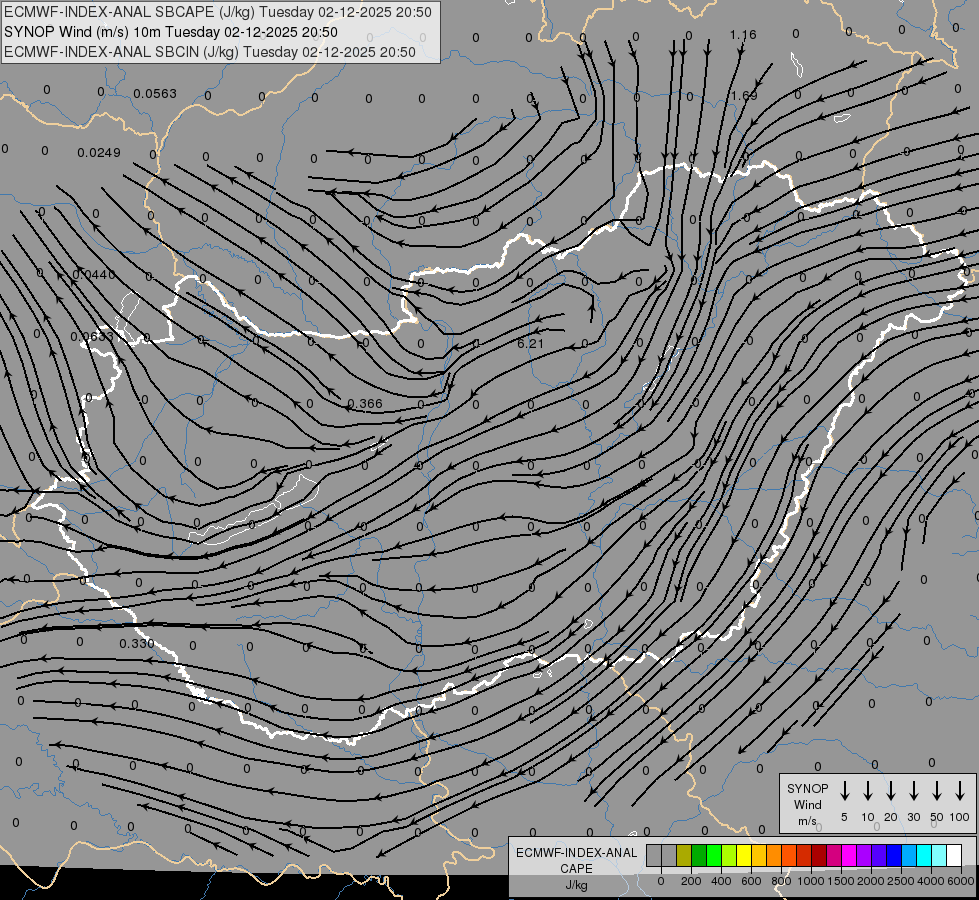Select the violet swatch after the 2000 tick
The width and height of the screenshot is (979, 900).
[x=878, y=856]
